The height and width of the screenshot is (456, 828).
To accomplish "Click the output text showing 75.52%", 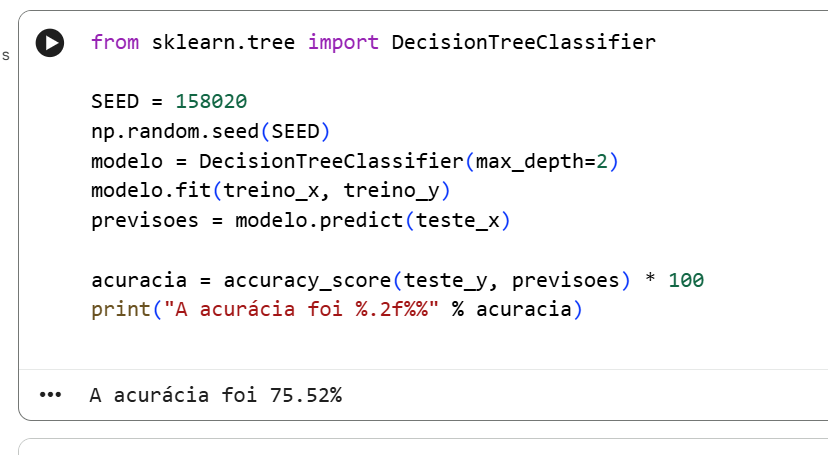I will [215, 395].
